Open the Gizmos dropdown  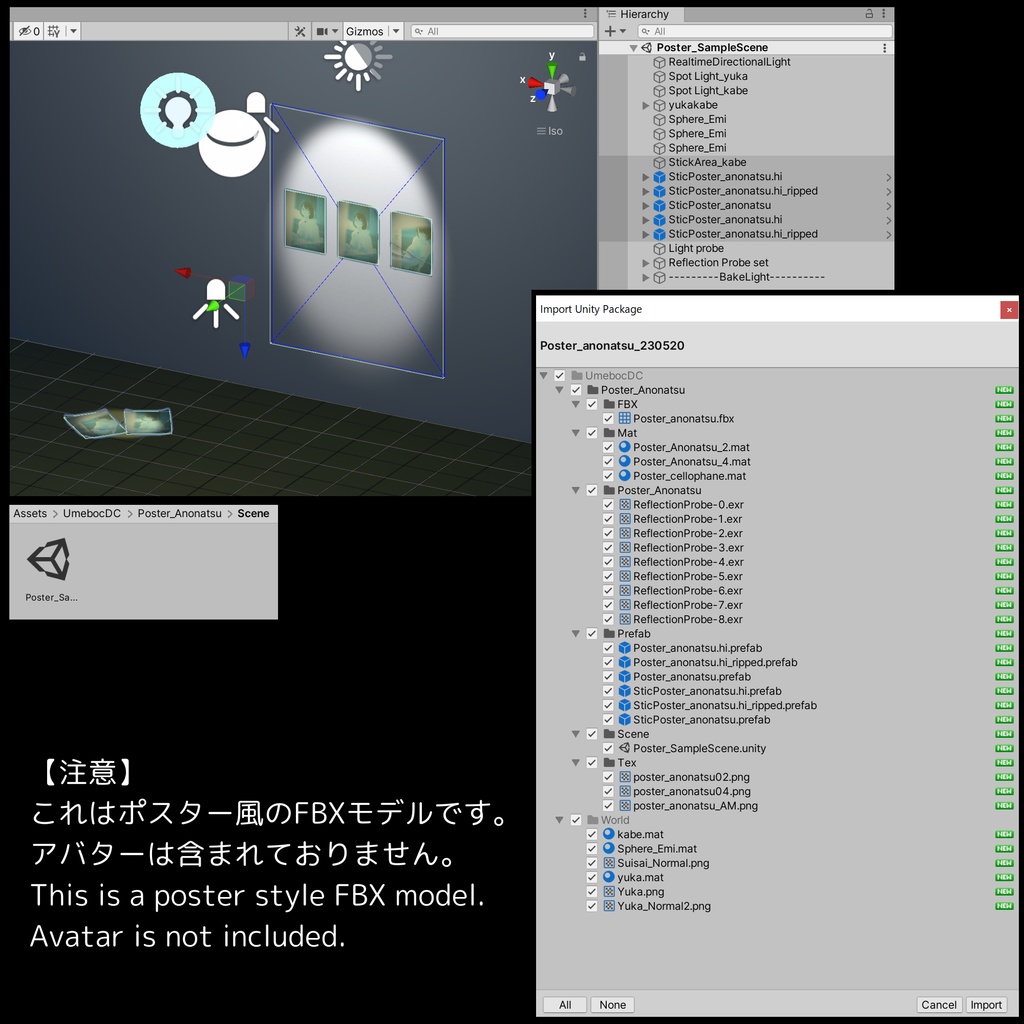pos(370,30)
